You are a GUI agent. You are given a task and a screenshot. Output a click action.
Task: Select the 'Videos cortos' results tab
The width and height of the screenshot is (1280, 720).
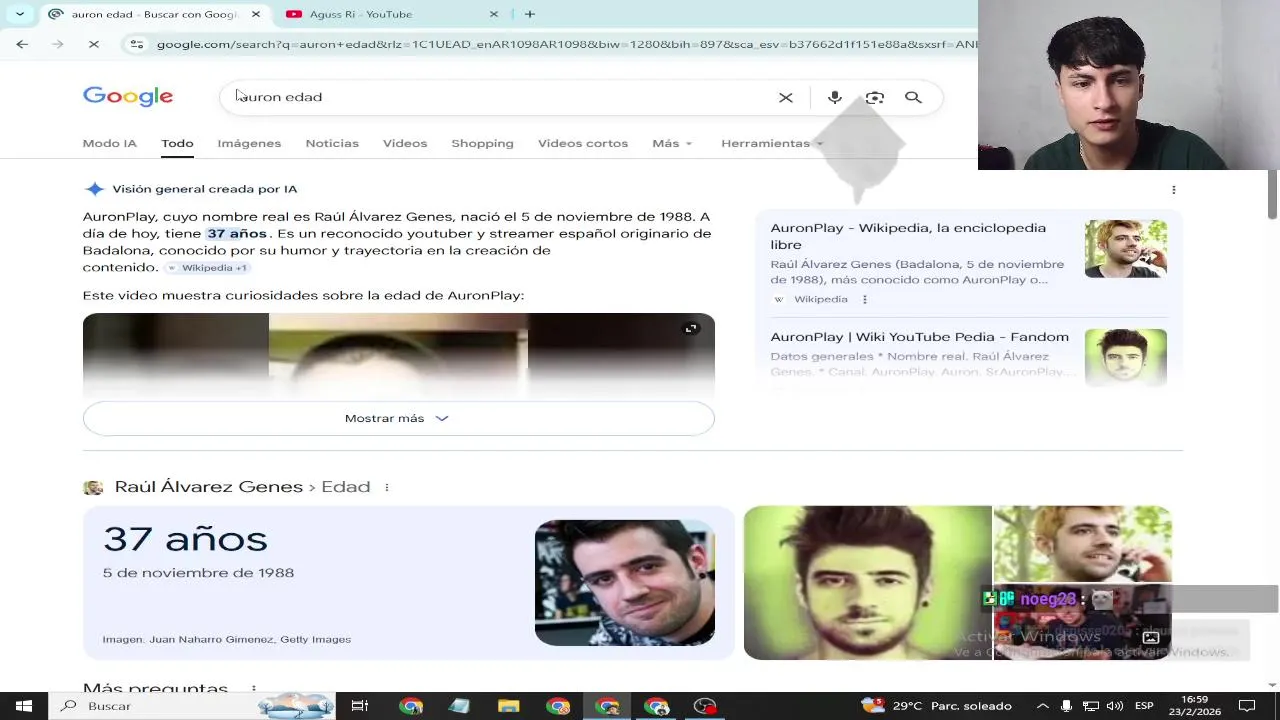[583, 143]
